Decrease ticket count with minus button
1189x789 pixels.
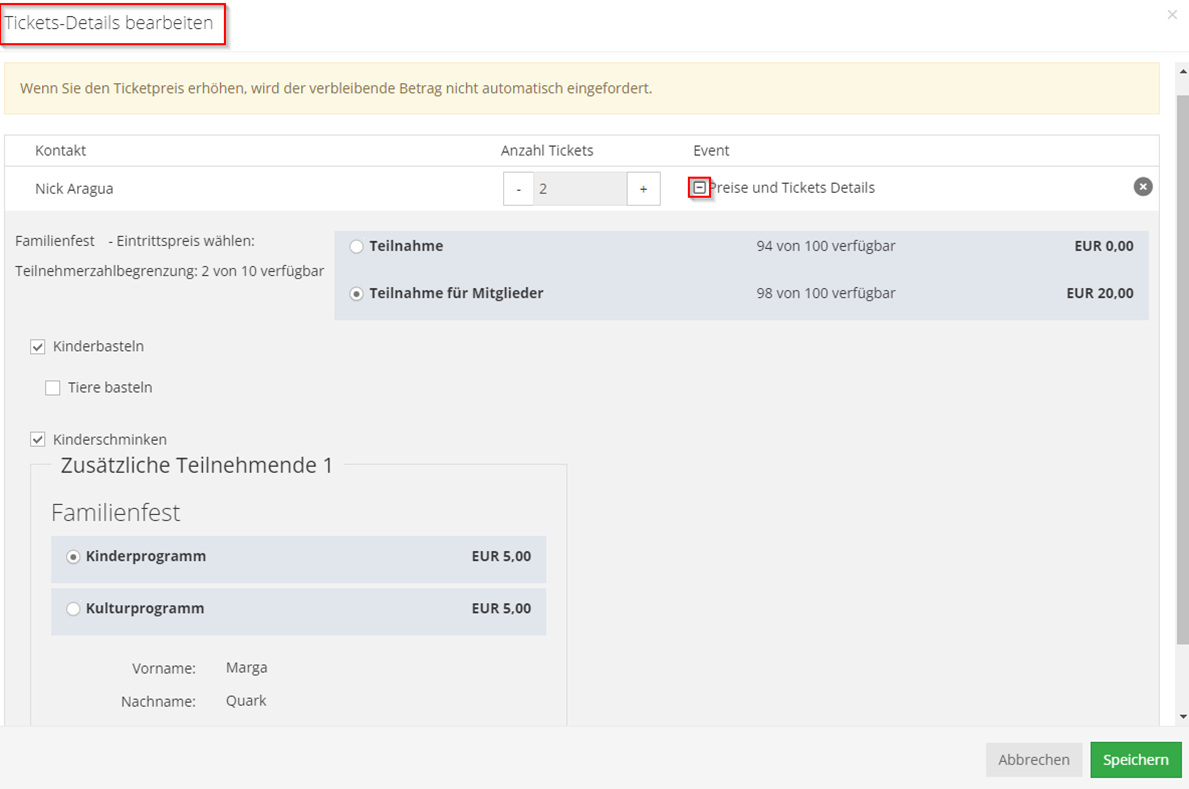518,189
